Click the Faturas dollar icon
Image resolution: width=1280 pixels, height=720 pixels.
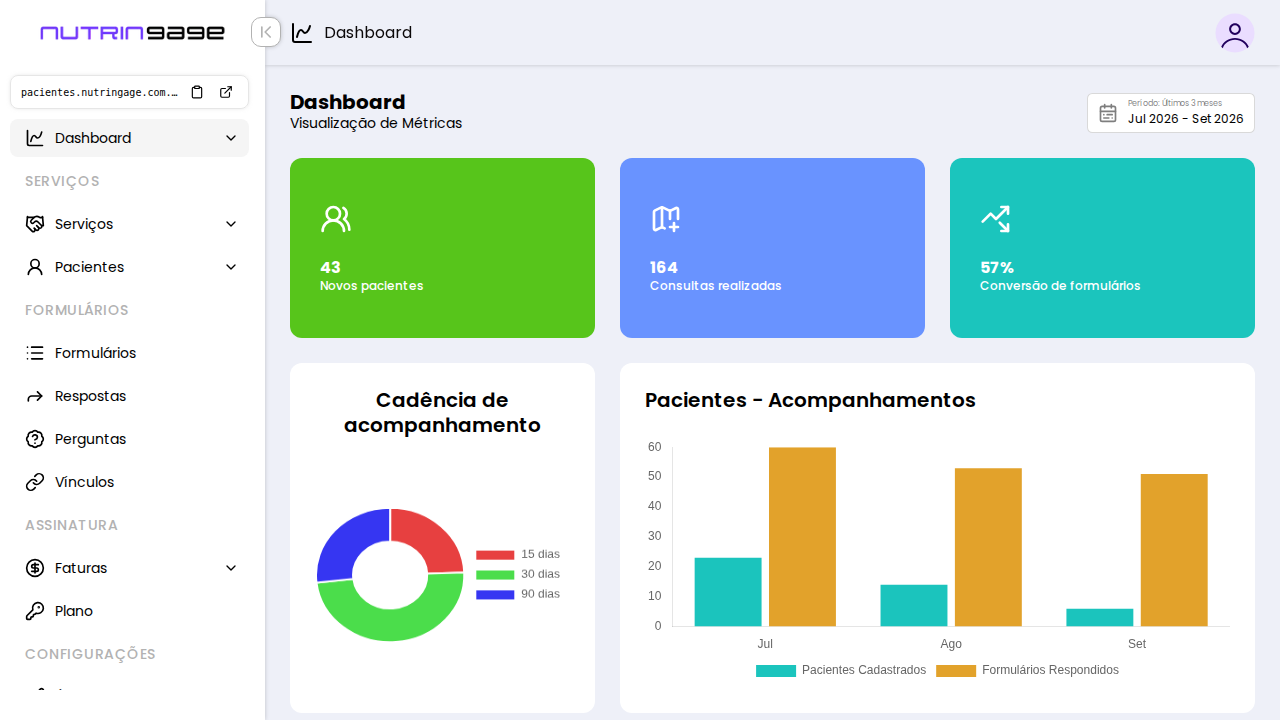(35, 568)
